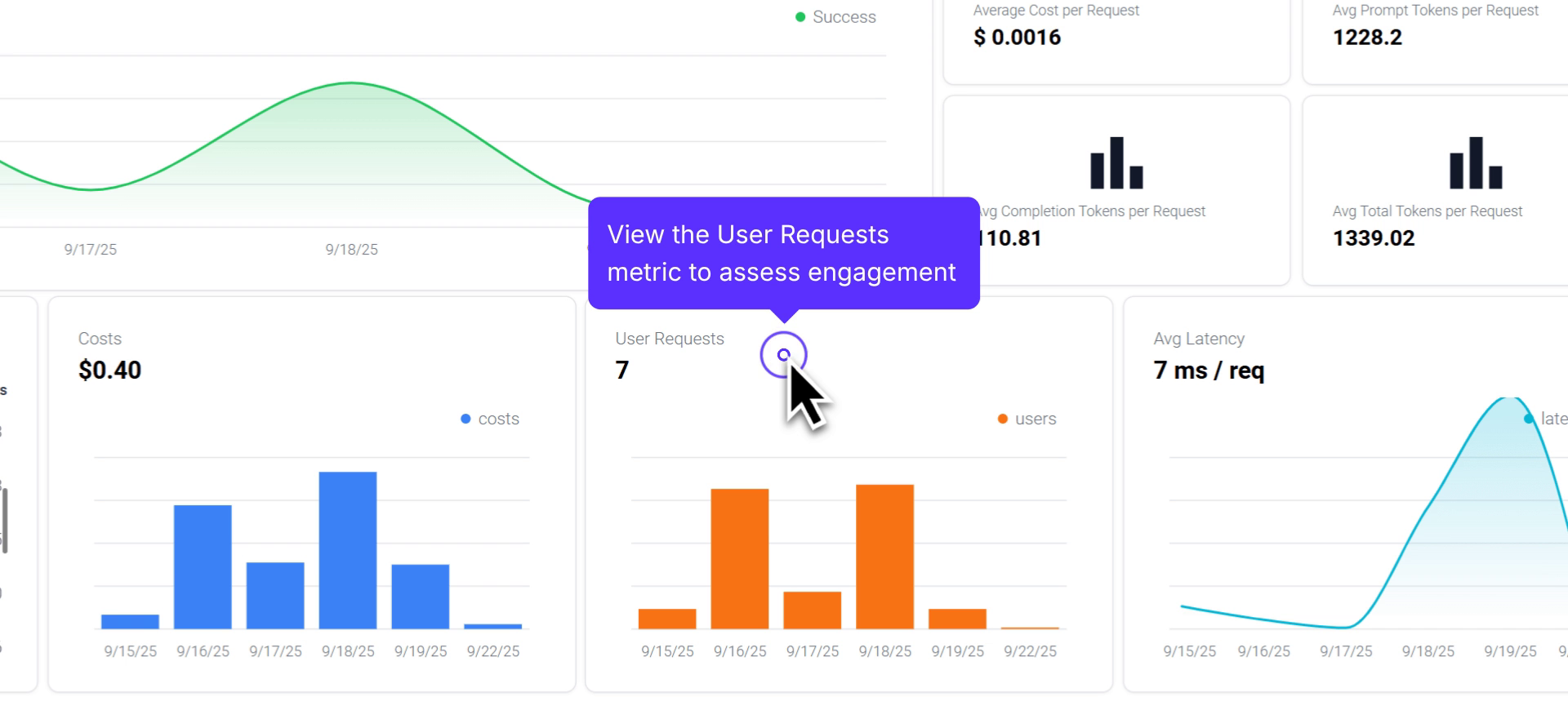The image size is (1568, 710).
Task: Click the blue costs legend dot
Action: click(465, 419)
